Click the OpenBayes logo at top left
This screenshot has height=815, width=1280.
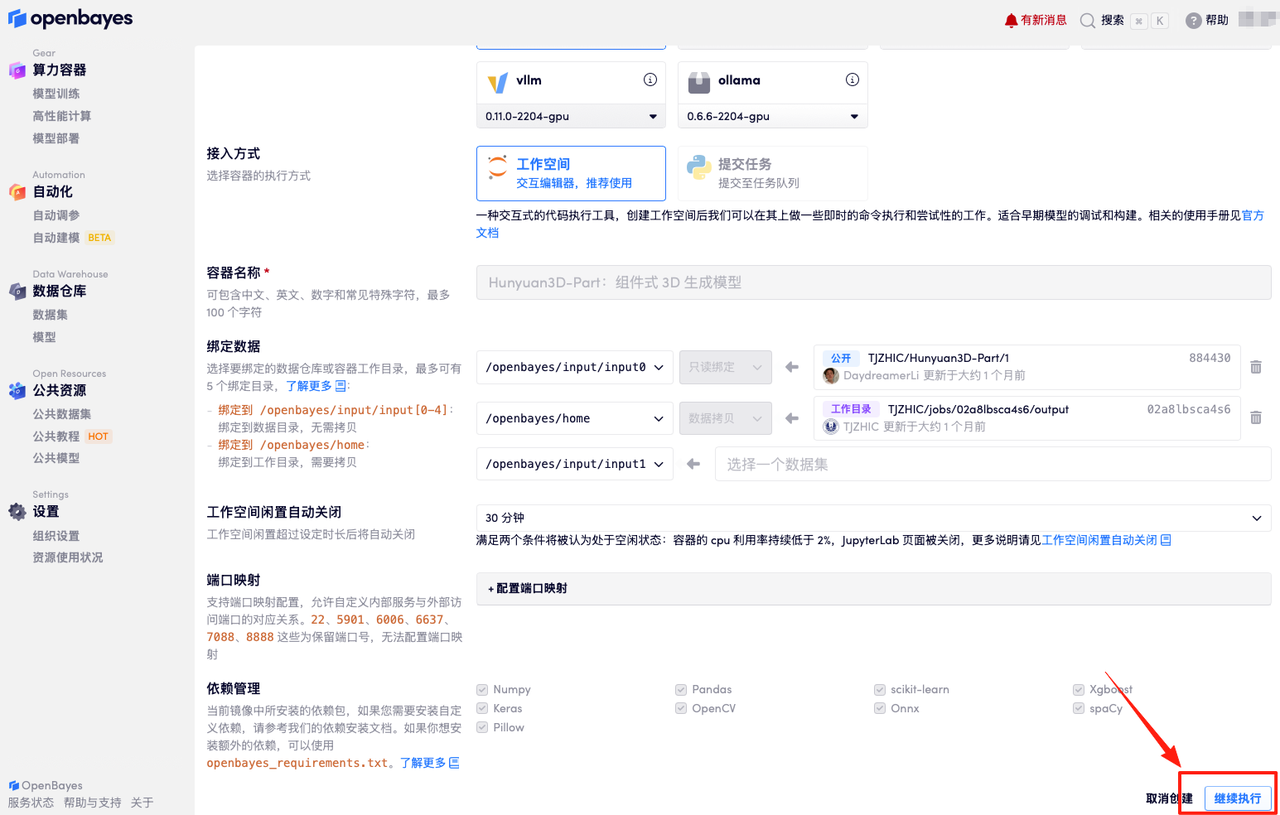tap(70, 19)
